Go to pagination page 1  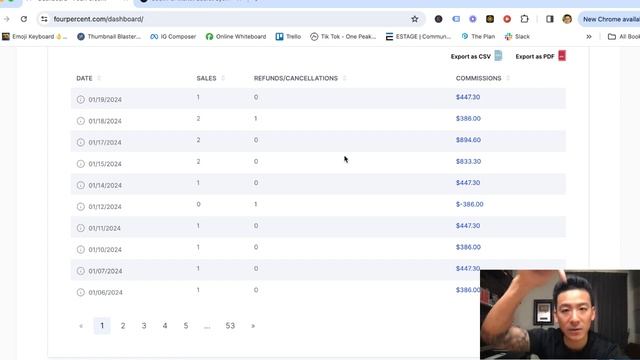(x=102, y=326)
